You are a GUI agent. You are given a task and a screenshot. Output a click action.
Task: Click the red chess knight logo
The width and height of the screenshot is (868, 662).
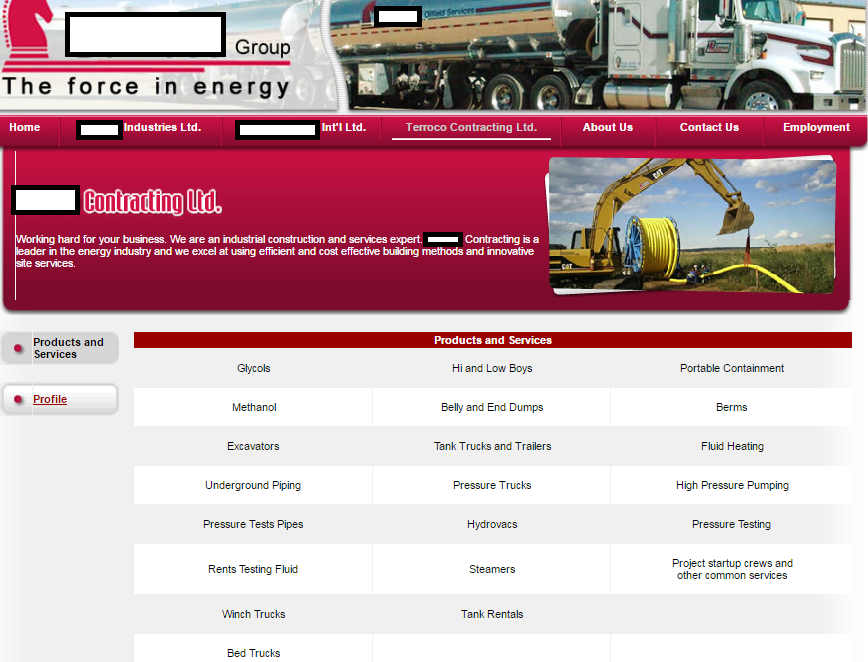[x=28, y=29]
